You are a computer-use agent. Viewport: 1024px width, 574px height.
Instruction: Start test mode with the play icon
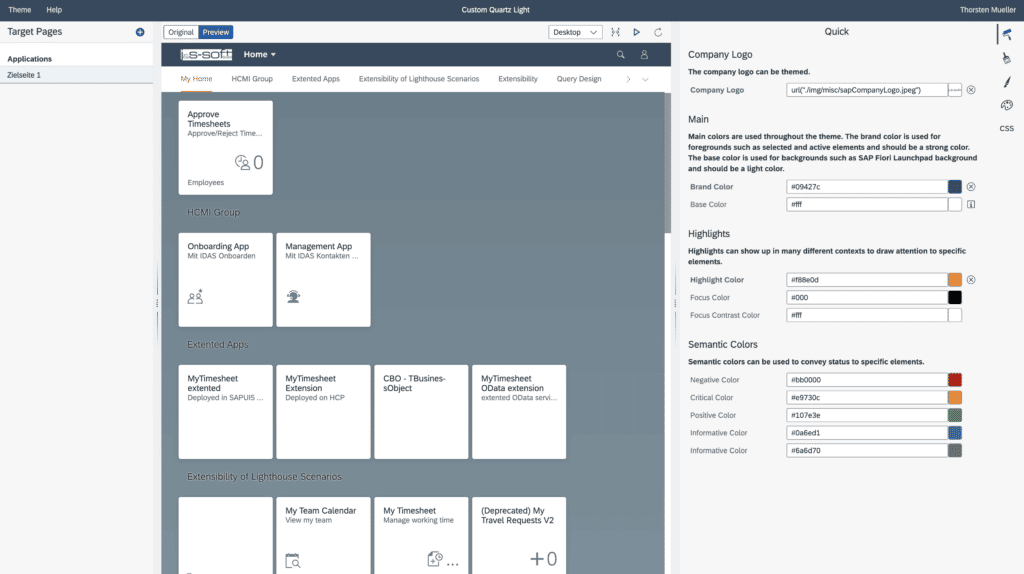tap(636, 32)
